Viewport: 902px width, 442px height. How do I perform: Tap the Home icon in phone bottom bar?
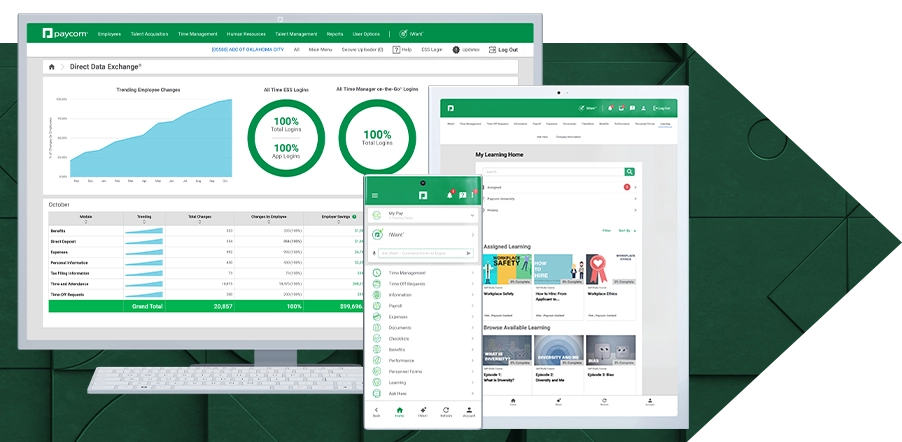[x=399, y=409]
